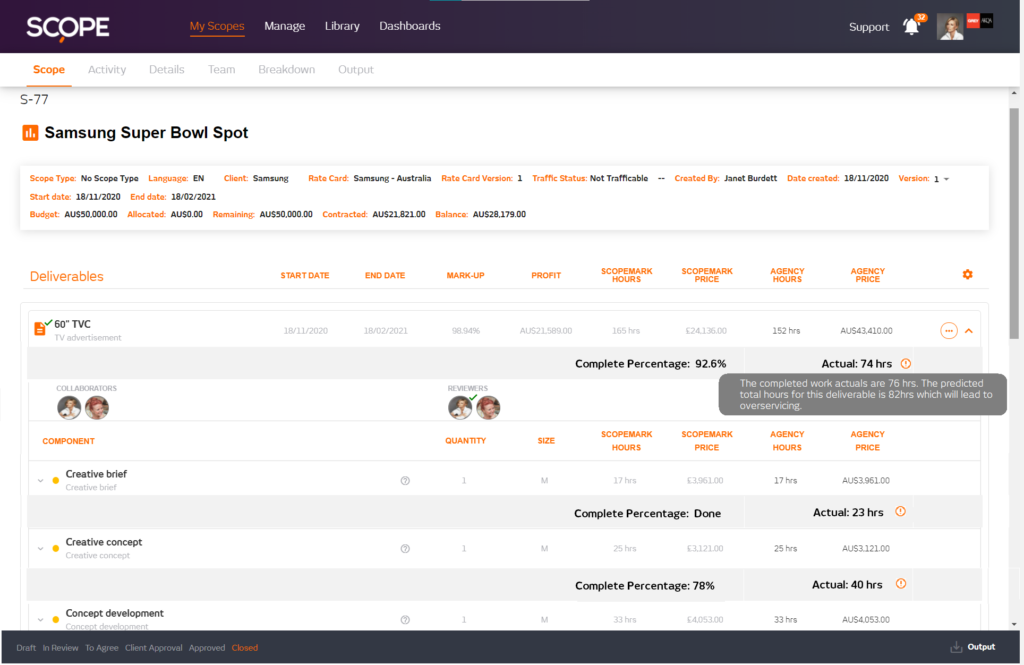Viewport: 1024px width, 665px height.
Task: Select the Closed status
Action: coord(245,648)
